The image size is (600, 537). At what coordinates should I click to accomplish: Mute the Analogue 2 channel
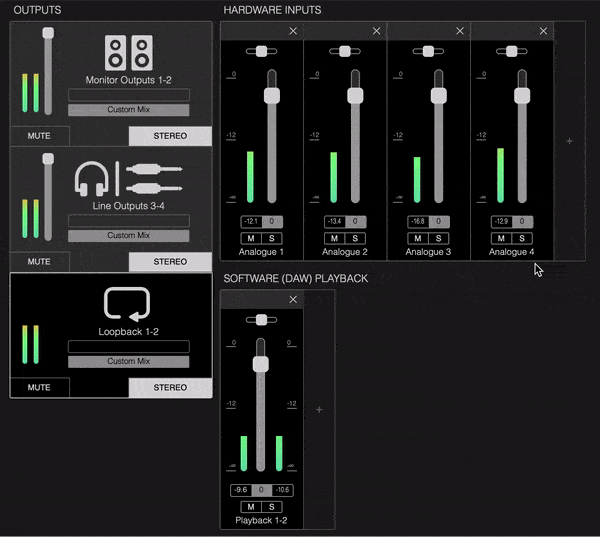click(334, 238)
